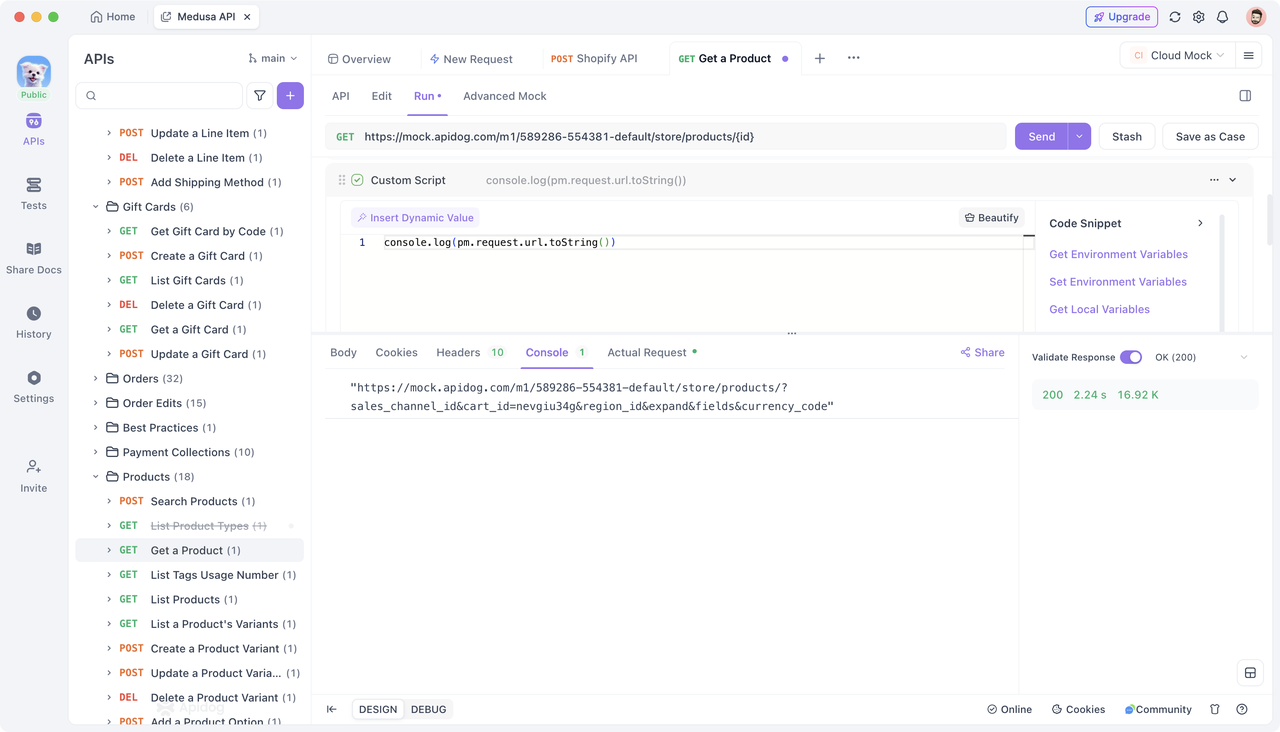The height and width of the screenshot is (732, 1280).
Task: Open the help question mark icon
Action: click(x=1242, y=709)
